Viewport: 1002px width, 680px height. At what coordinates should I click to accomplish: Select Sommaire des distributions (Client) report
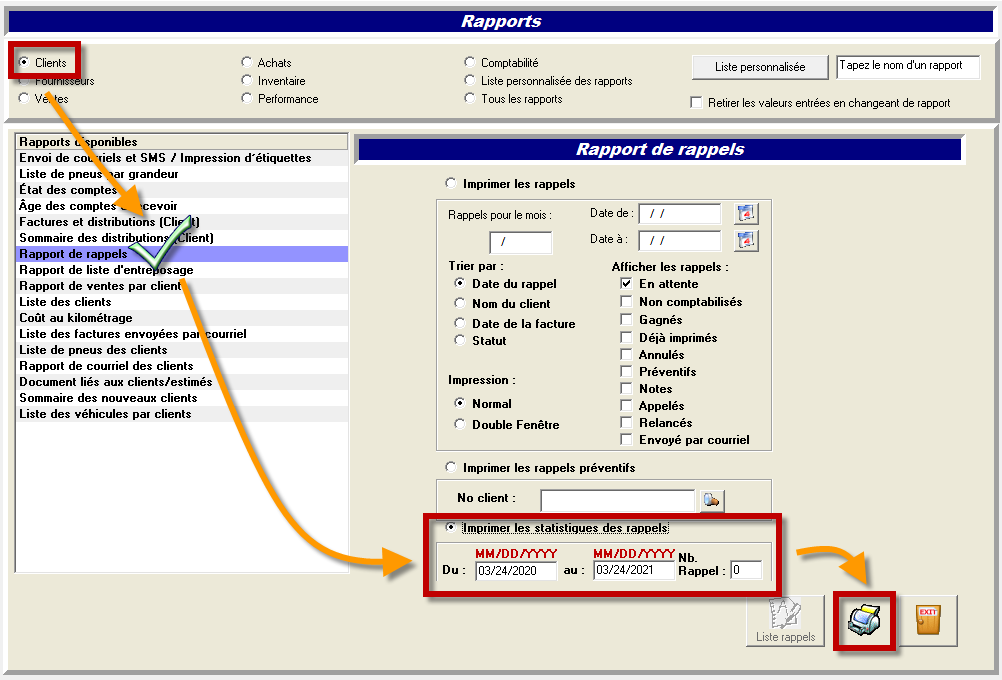coord(182,238)
